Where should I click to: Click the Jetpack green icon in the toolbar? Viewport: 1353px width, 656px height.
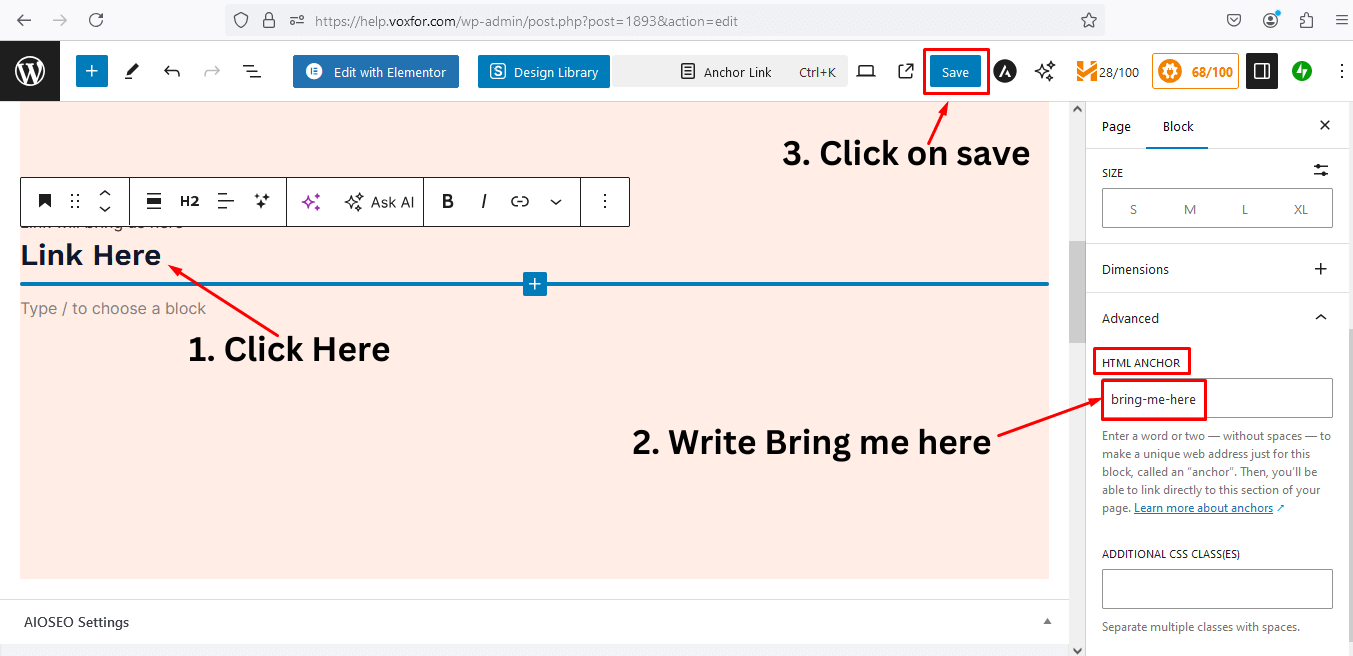(x=1301, y=71)
